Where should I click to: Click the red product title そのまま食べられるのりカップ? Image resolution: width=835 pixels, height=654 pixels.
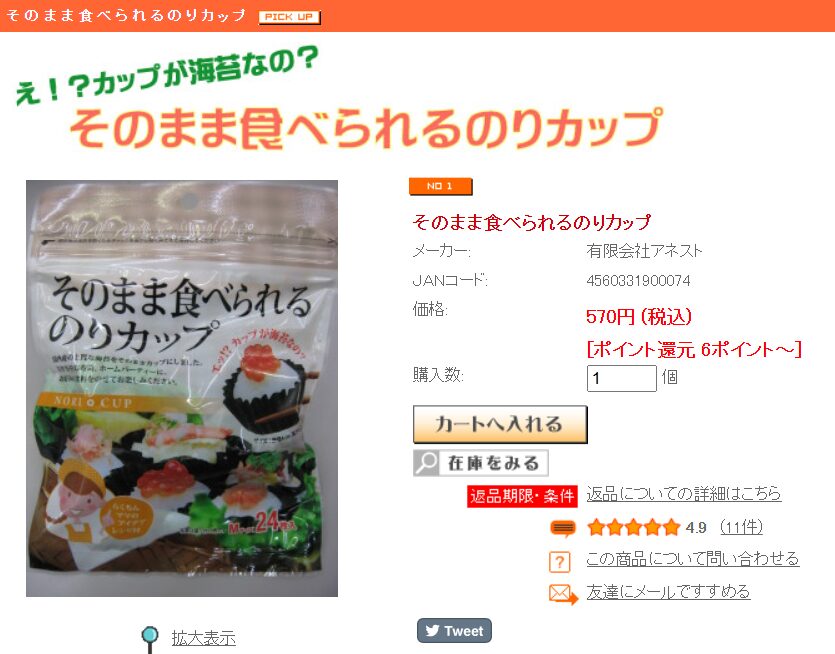(x=531, y=222)
